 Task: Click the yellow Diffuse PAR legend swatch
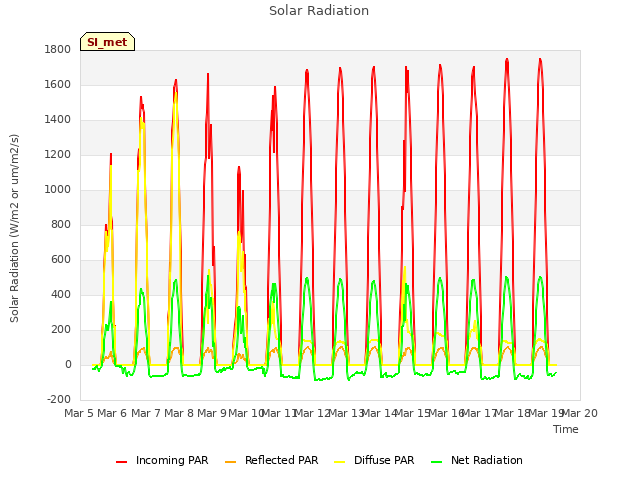coord(340,462)
